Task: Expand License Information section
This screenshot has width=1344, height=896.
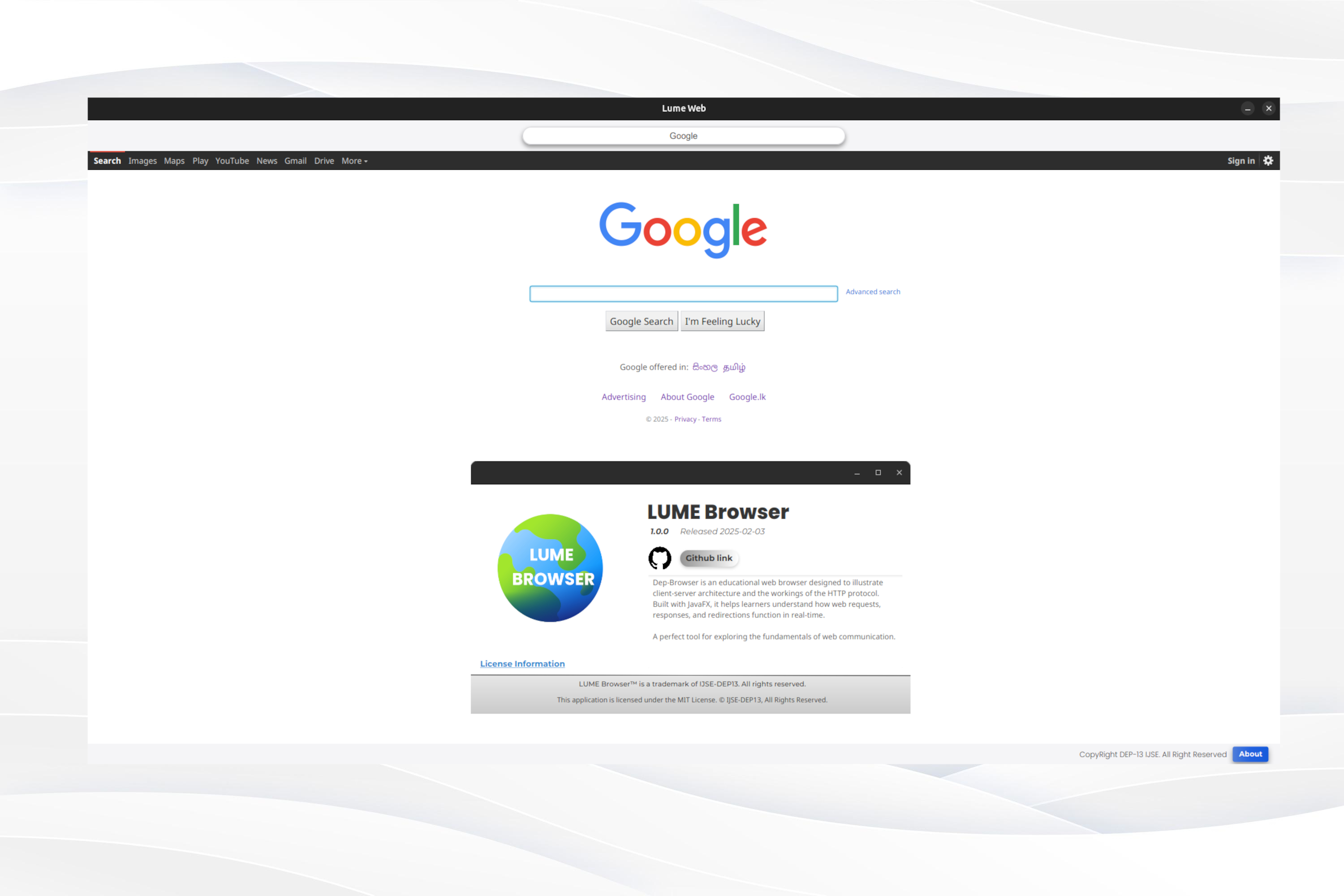Action: pos(523,663)
